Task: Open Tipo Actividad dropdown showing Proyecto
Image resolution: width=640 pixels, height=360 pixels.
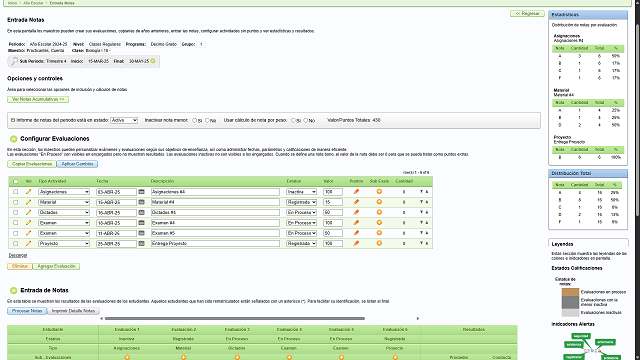Action: (x=64, y=243)
